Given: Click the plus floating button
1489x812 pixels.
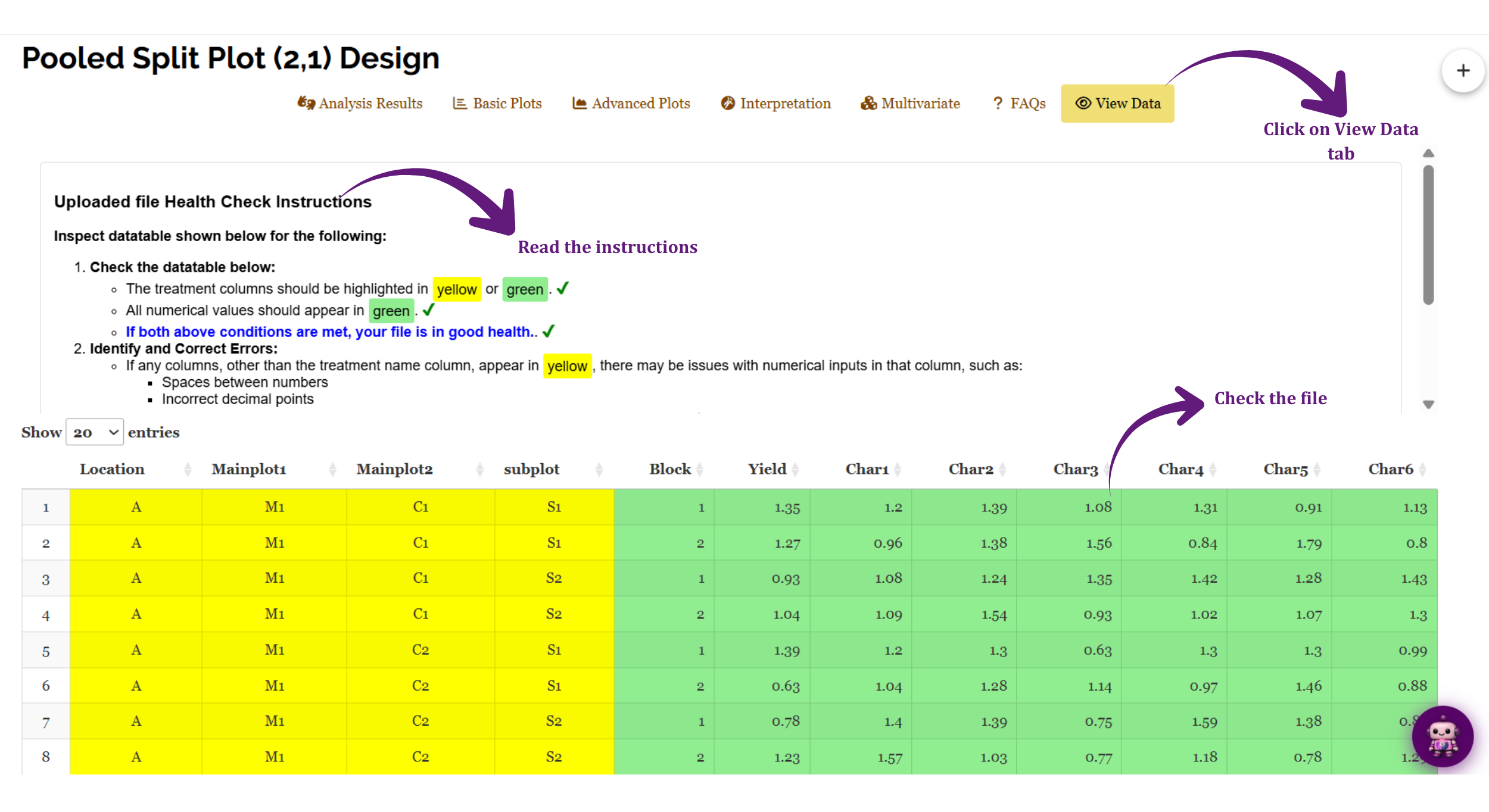Looking at the screenshot, I should 1463,71.
